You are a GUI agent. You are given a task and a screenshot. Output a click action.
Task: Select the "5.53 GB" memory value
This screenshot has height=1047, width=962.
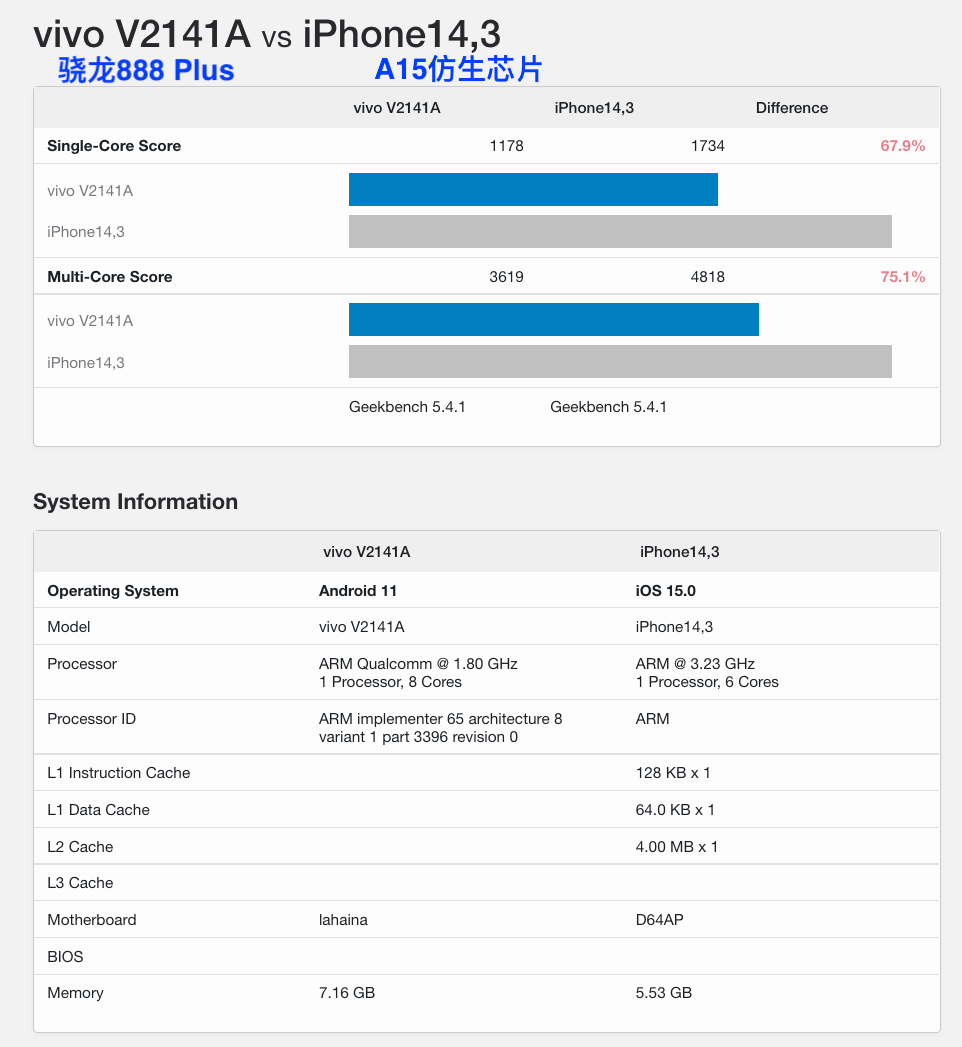tap(664, 993)
